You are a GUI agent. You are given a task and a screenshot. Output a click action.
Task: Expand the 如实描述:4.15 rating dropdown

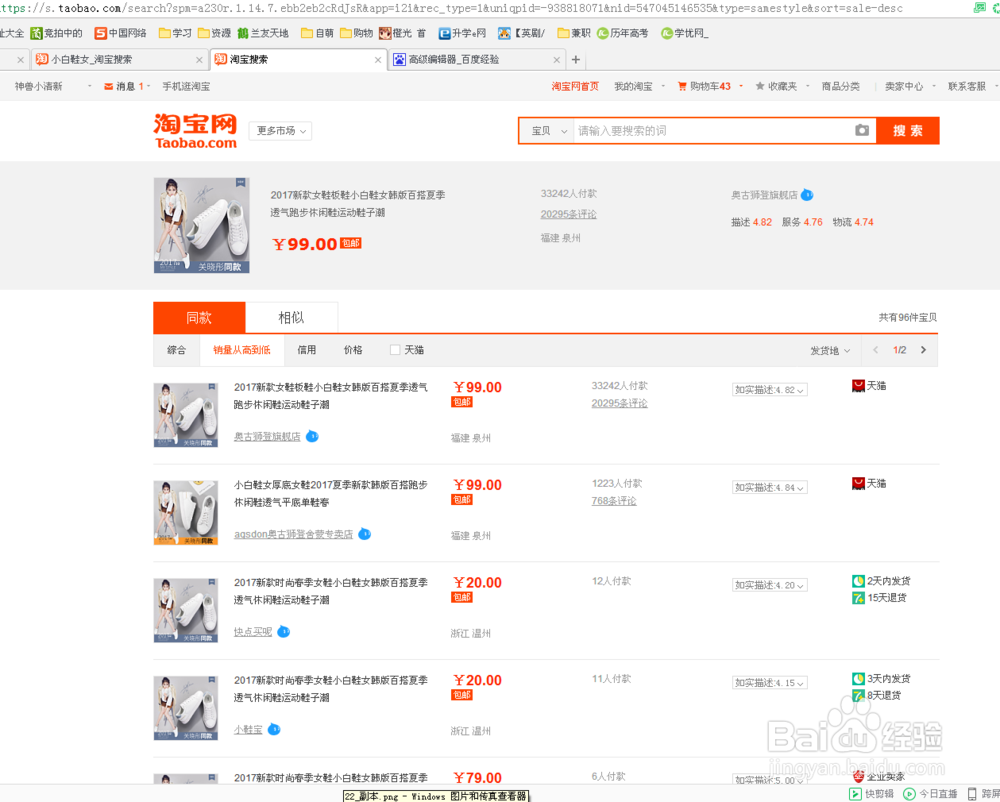coord(770,683)
